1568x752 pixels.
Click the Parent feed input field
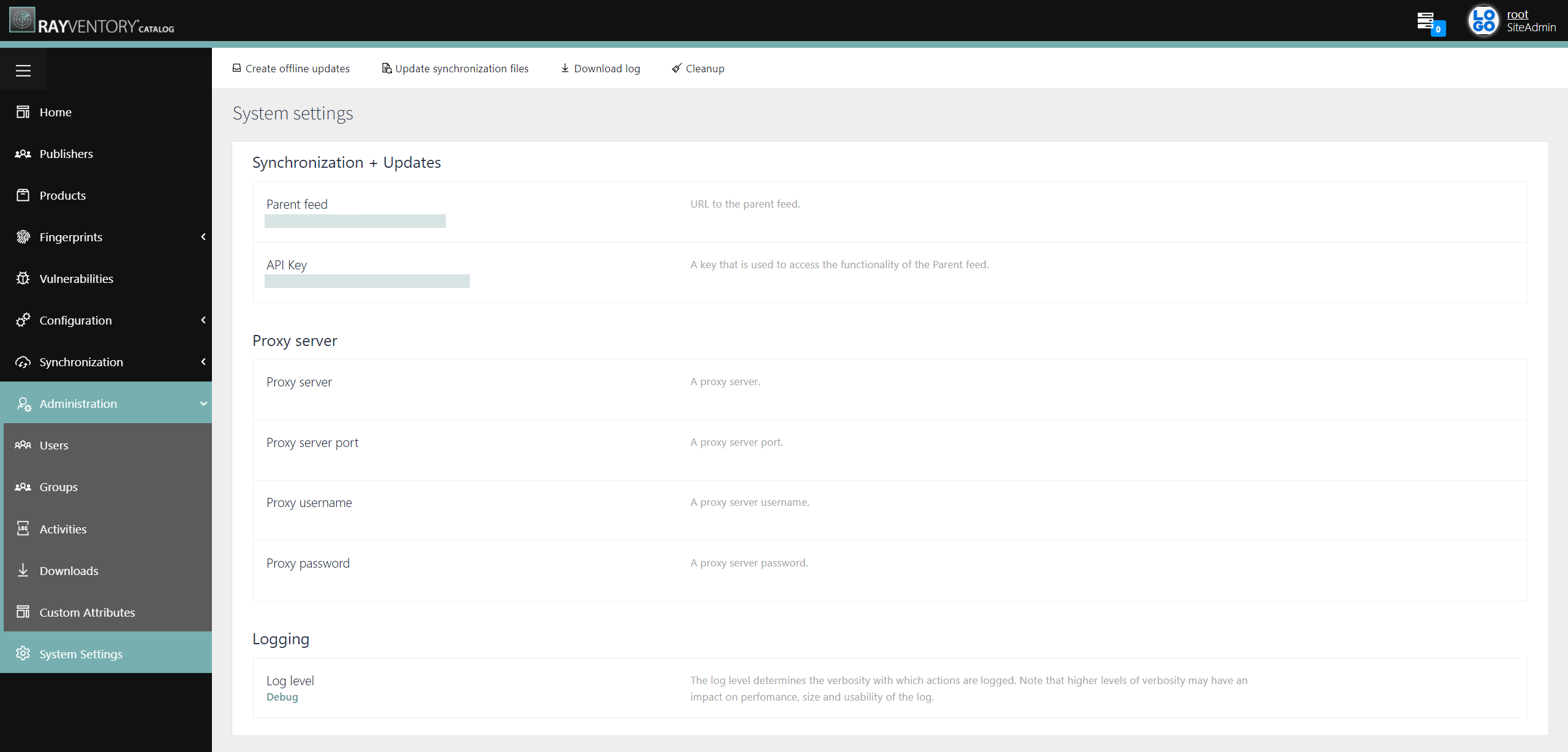355,221
